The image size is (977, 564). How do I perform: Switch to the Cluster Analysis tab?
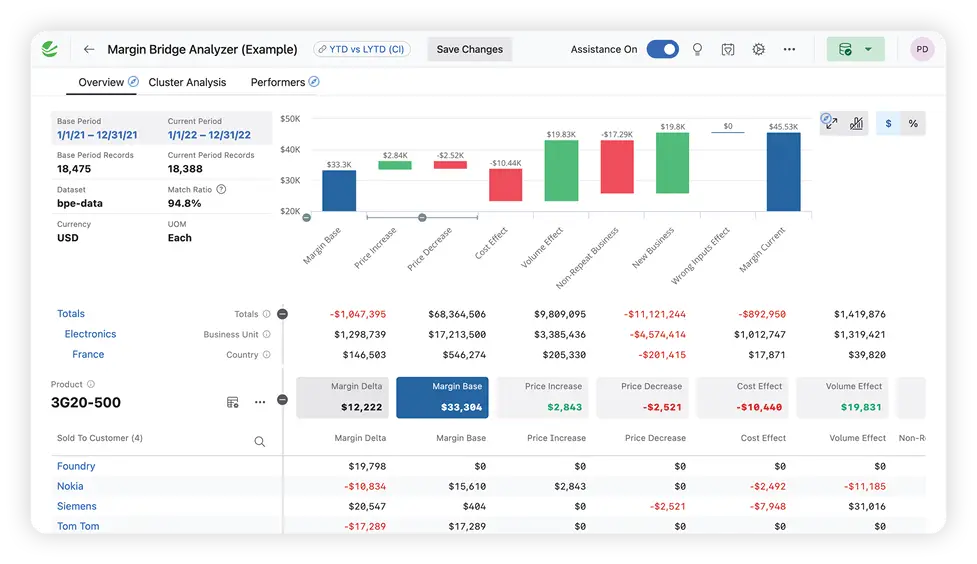(187, 82)
